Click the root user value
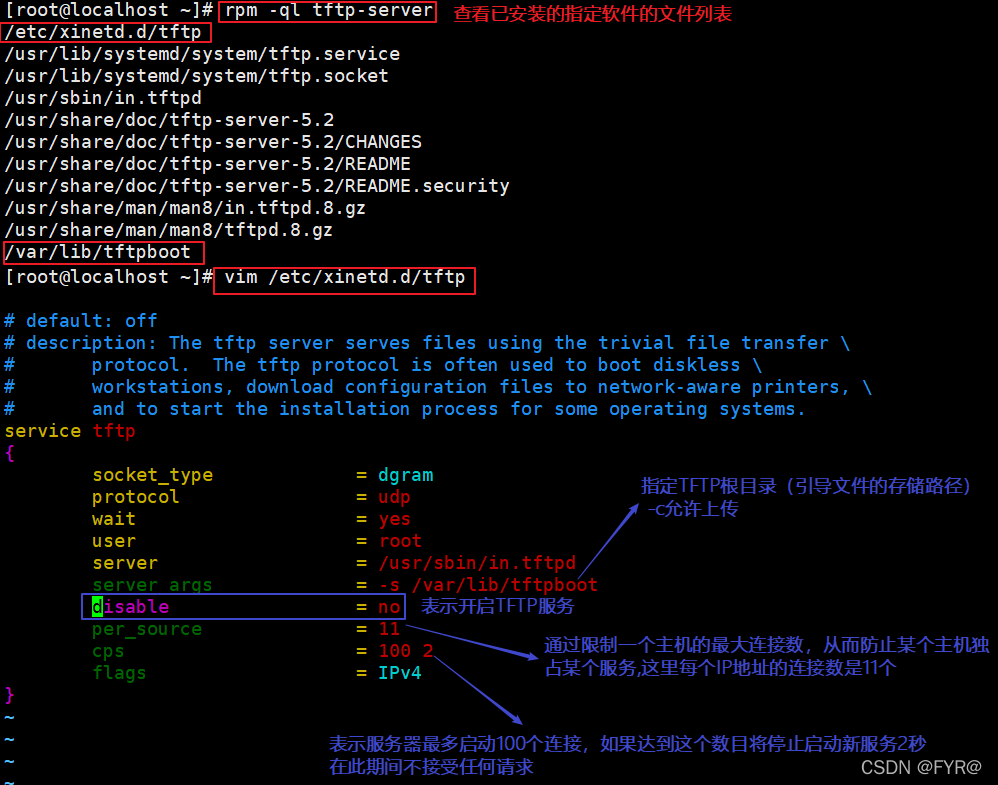The image size is (998, 785). pyautogui.click(x=400, y=541)
